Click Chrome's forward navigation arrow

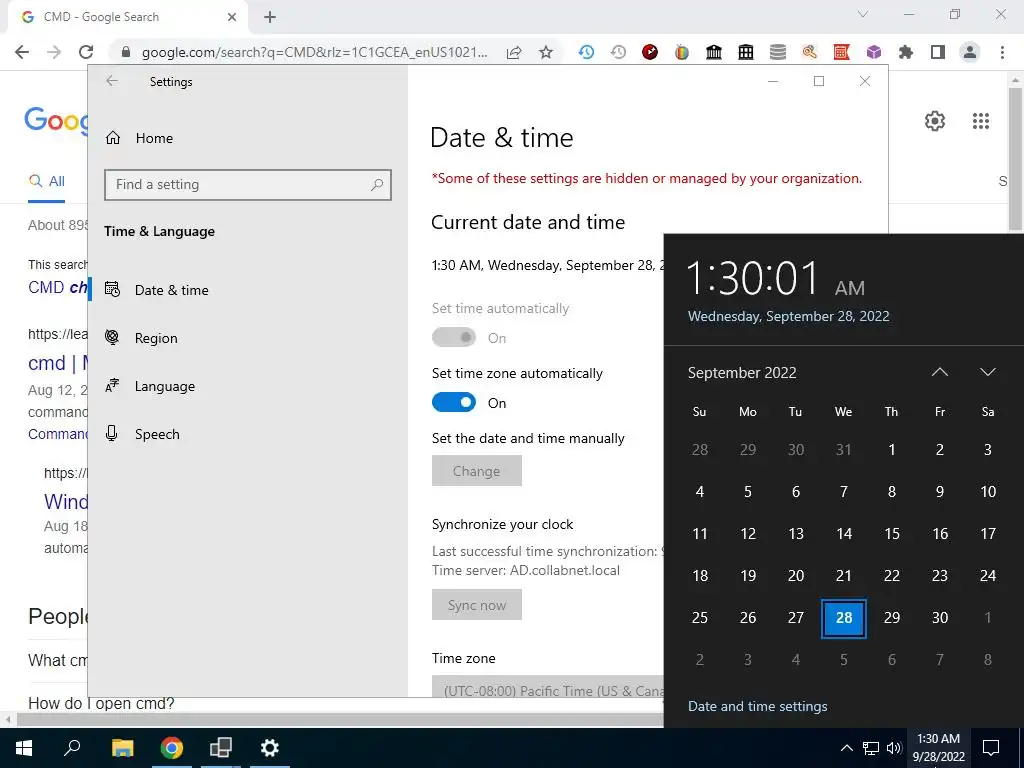(54, 52)
